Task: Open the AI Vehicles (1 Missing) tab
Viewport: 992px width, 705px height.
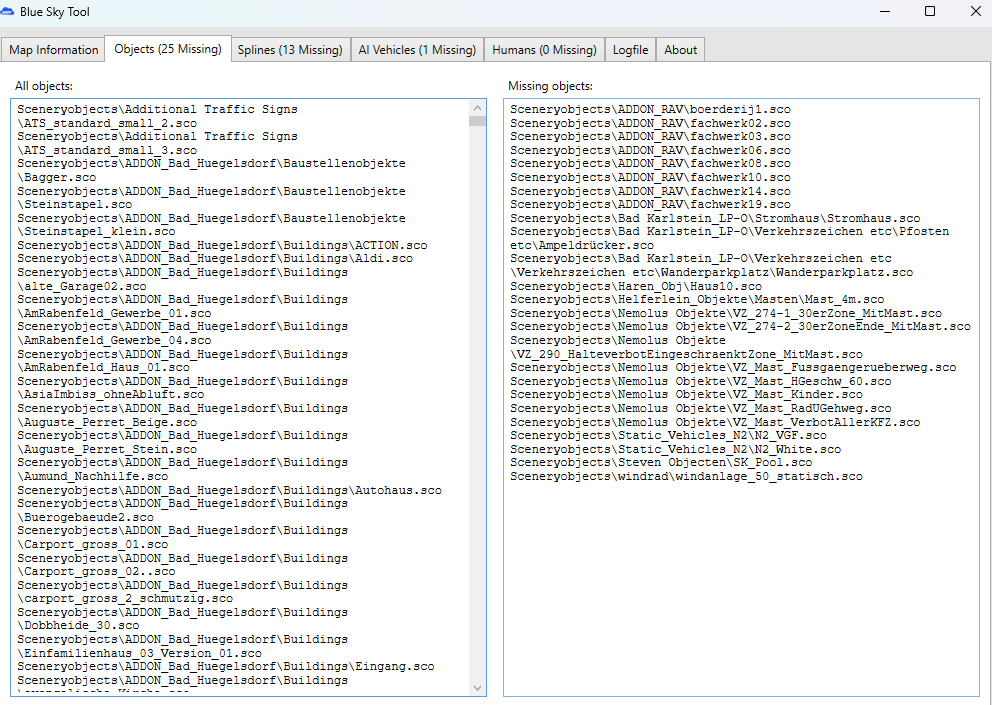Action: pos(417,50)
